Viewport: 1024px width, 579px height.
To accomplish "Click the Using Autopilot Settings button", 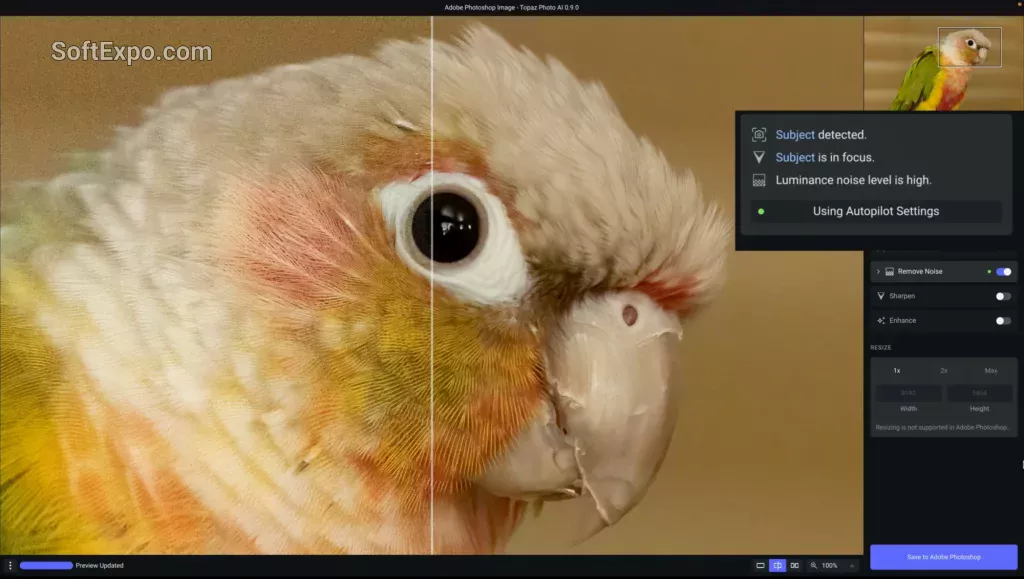I will [x=875, y=211].
